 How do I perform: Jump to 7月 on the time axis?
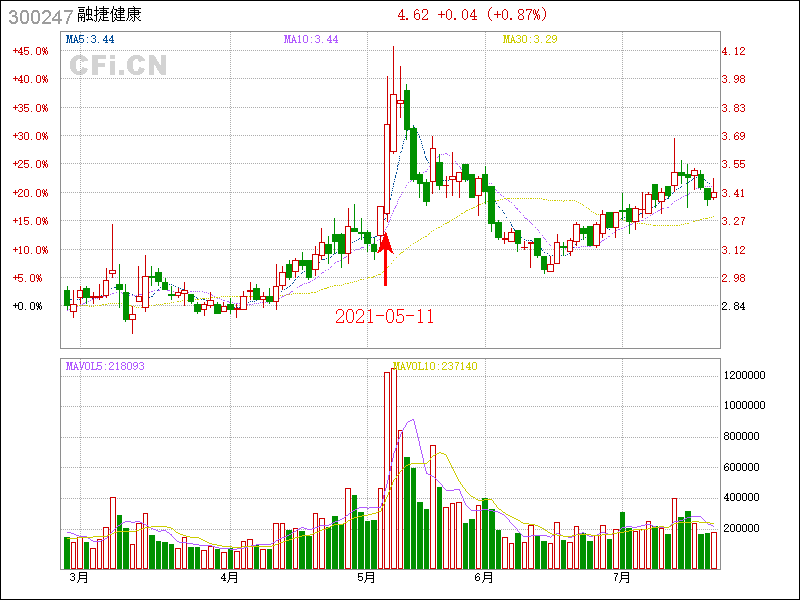click(621, 577)
